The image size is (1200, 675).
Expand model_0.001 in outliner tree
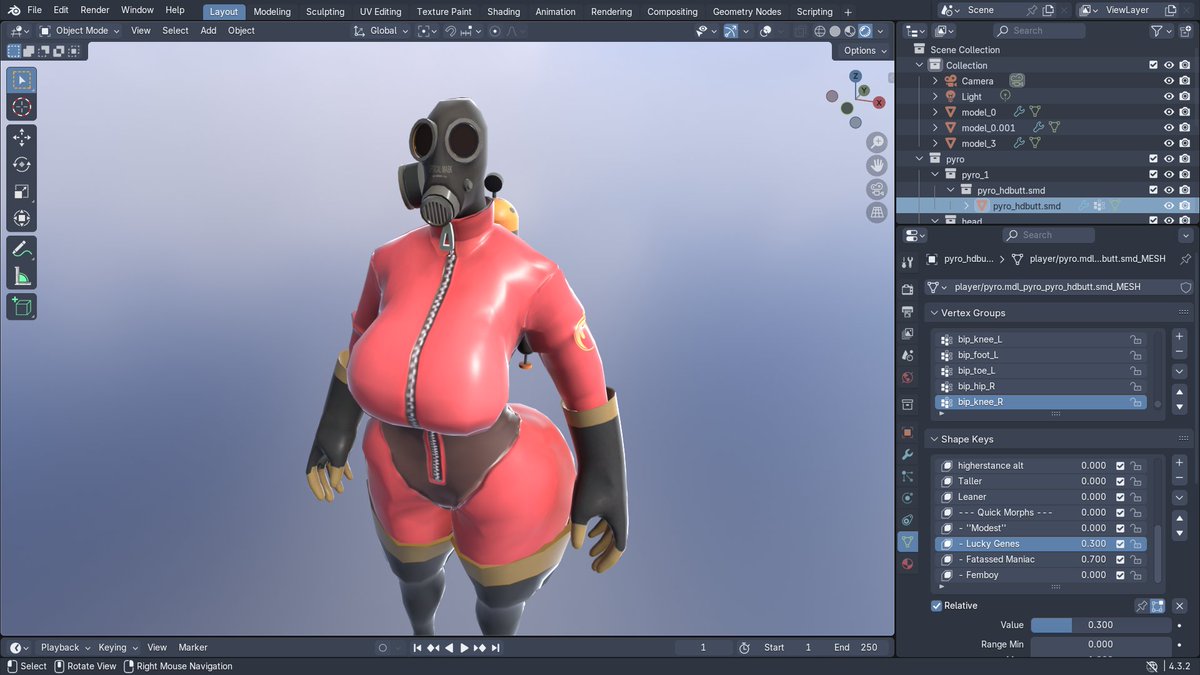pos(935,128)
